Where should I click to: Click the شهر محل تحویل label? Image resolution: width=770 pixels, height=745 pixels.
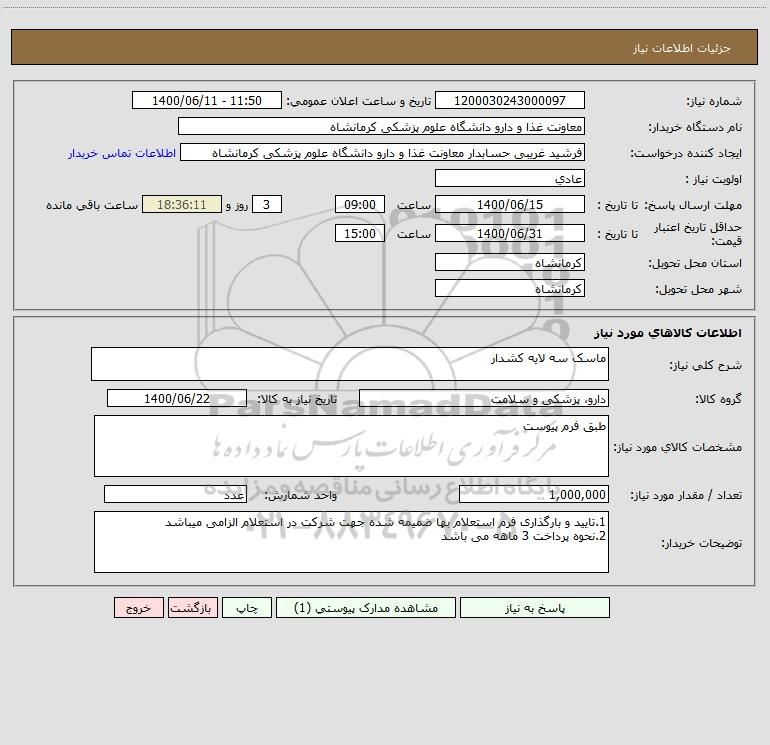click(699, 289)
